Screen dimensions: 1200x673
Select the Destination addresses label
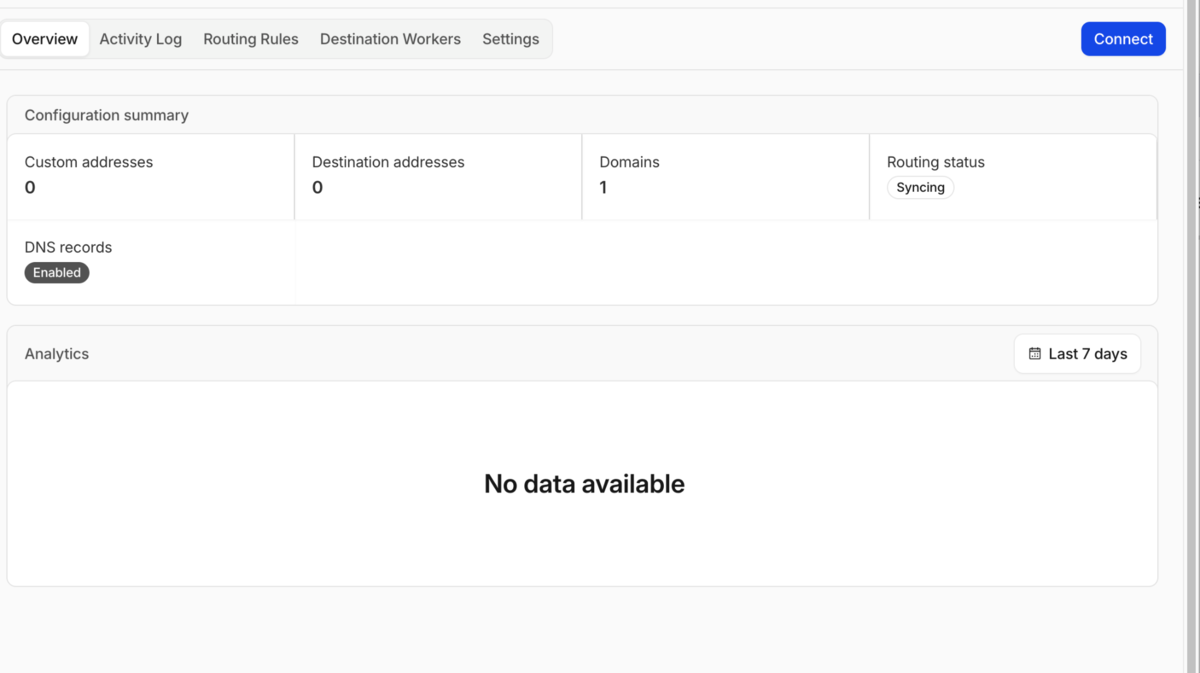tap(388, 162)
